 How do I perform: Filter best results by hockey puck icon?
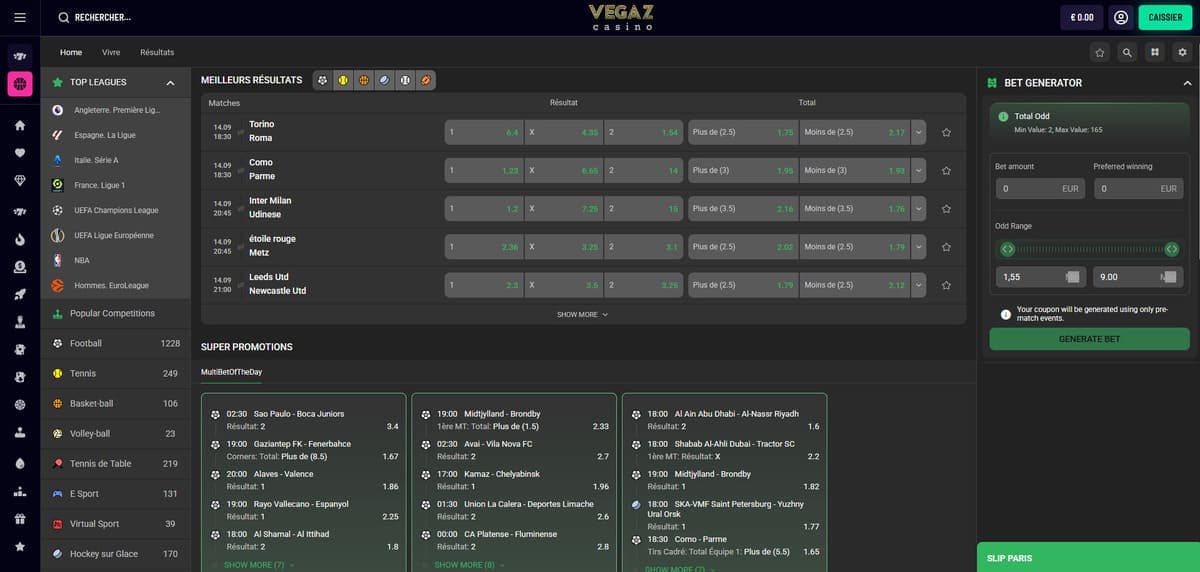coord(384,80)
